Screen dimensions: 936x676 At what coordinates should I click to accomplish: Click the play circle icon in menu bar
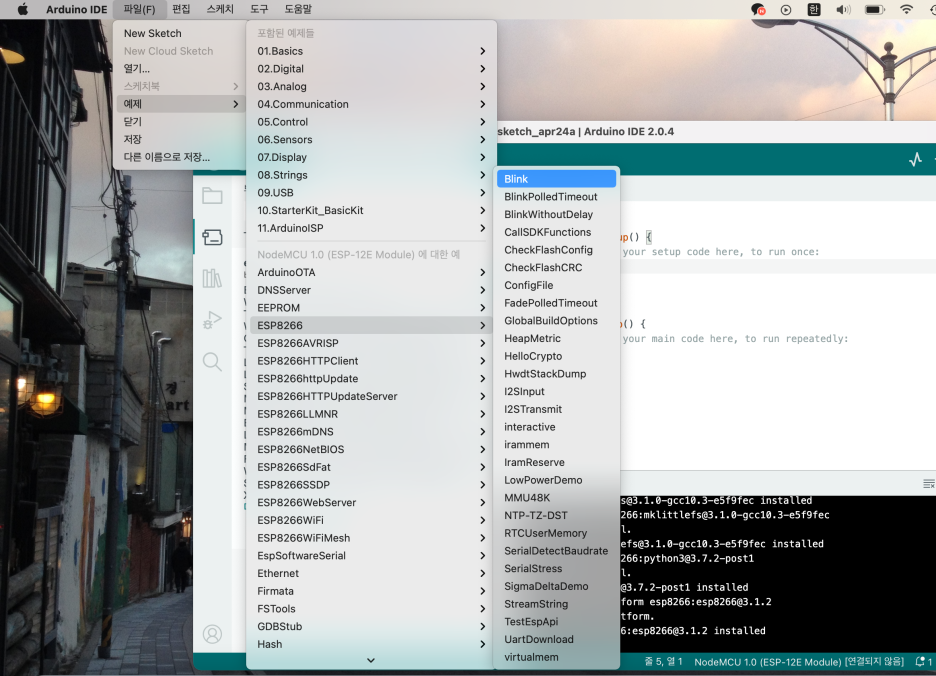[x=786, y=10]
